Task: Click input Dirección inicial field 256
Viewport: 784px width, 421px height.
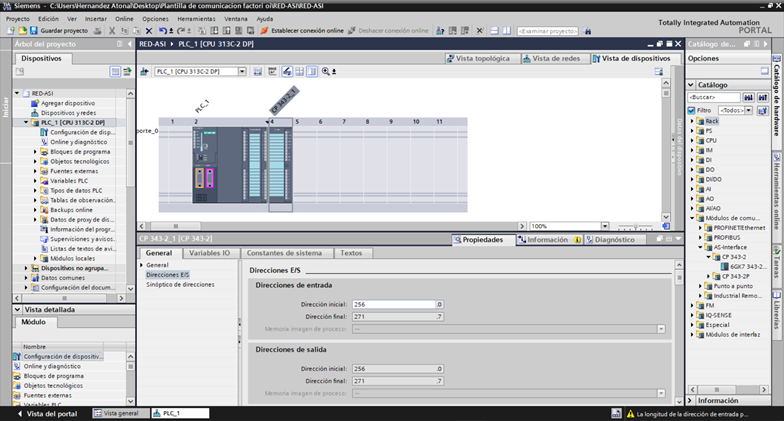Action: tap(398, 304)
